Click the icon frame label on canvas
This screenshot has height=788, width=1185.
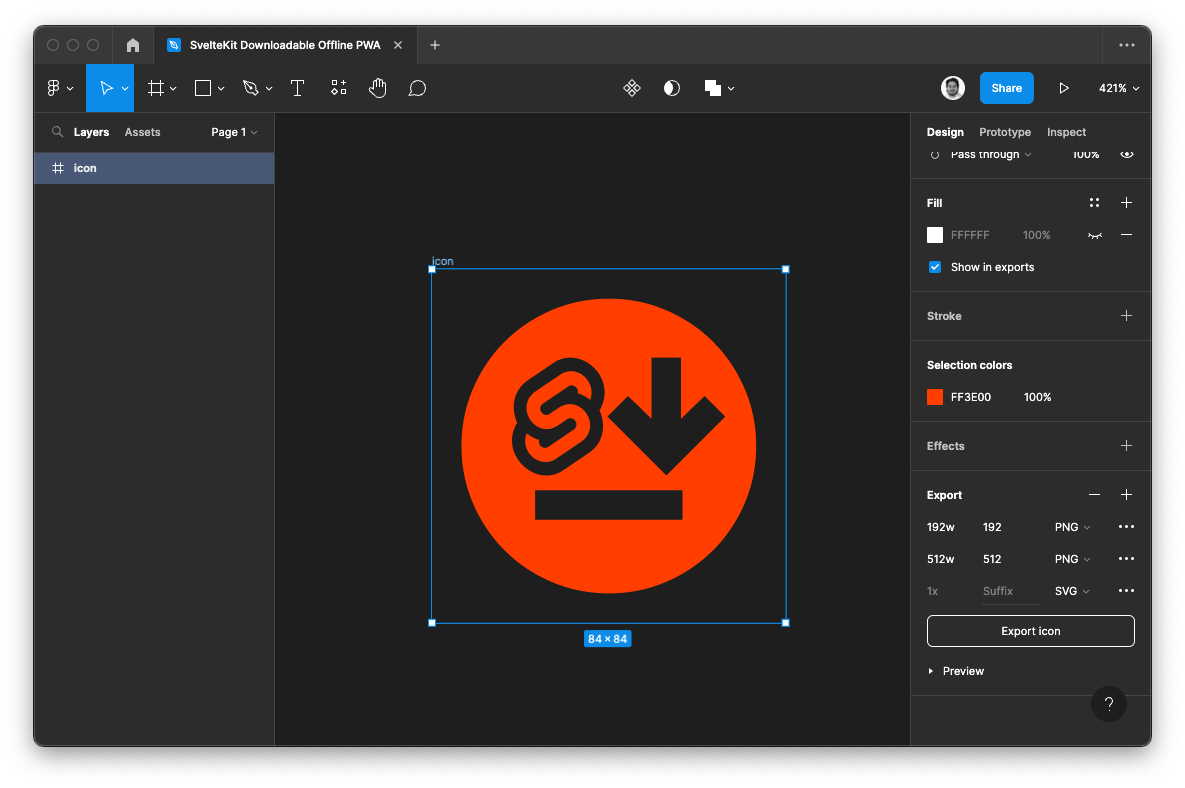tap(443, 261)
